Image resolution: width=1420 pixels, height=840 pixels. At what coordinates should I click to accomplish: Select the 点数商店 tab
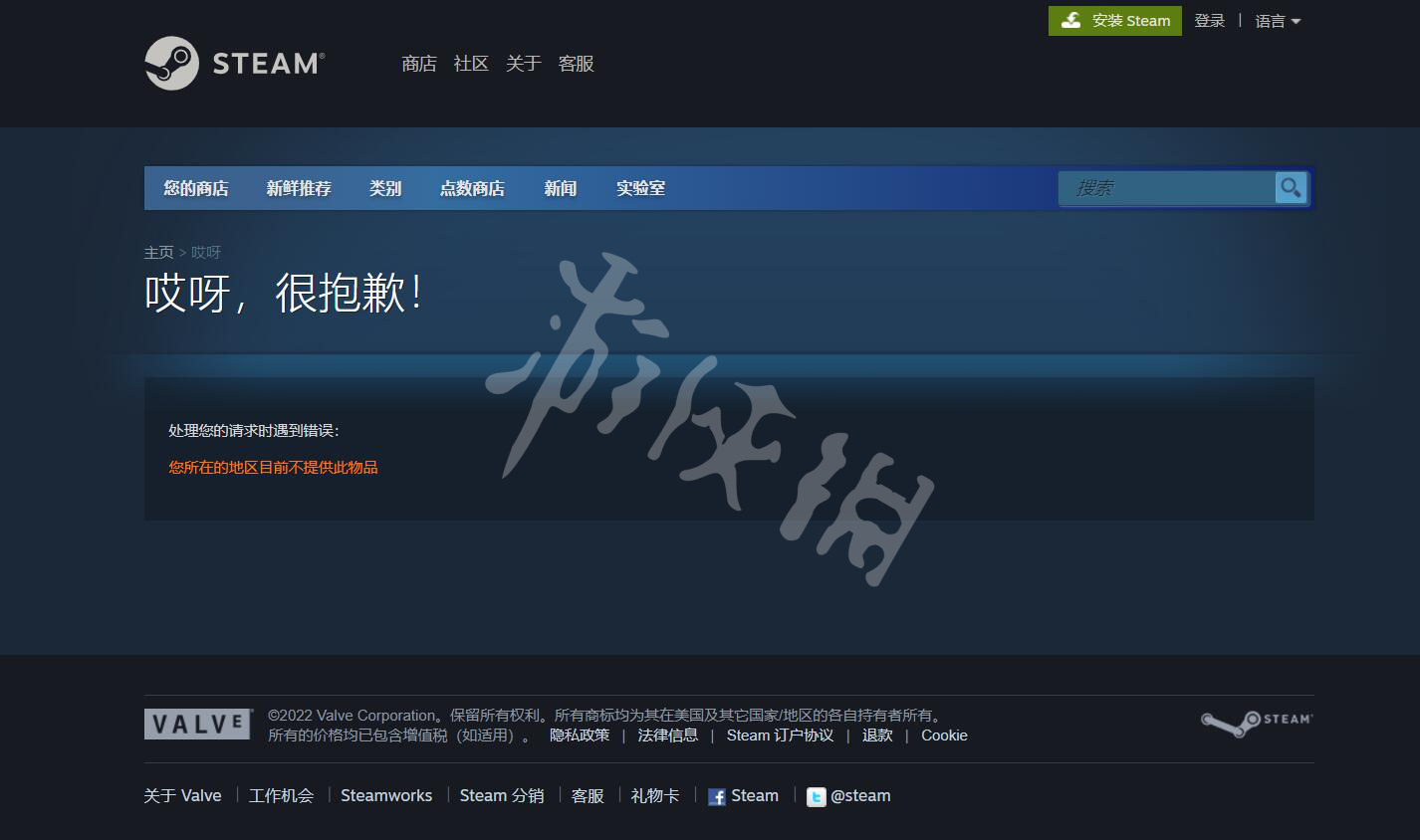(472, 188)
